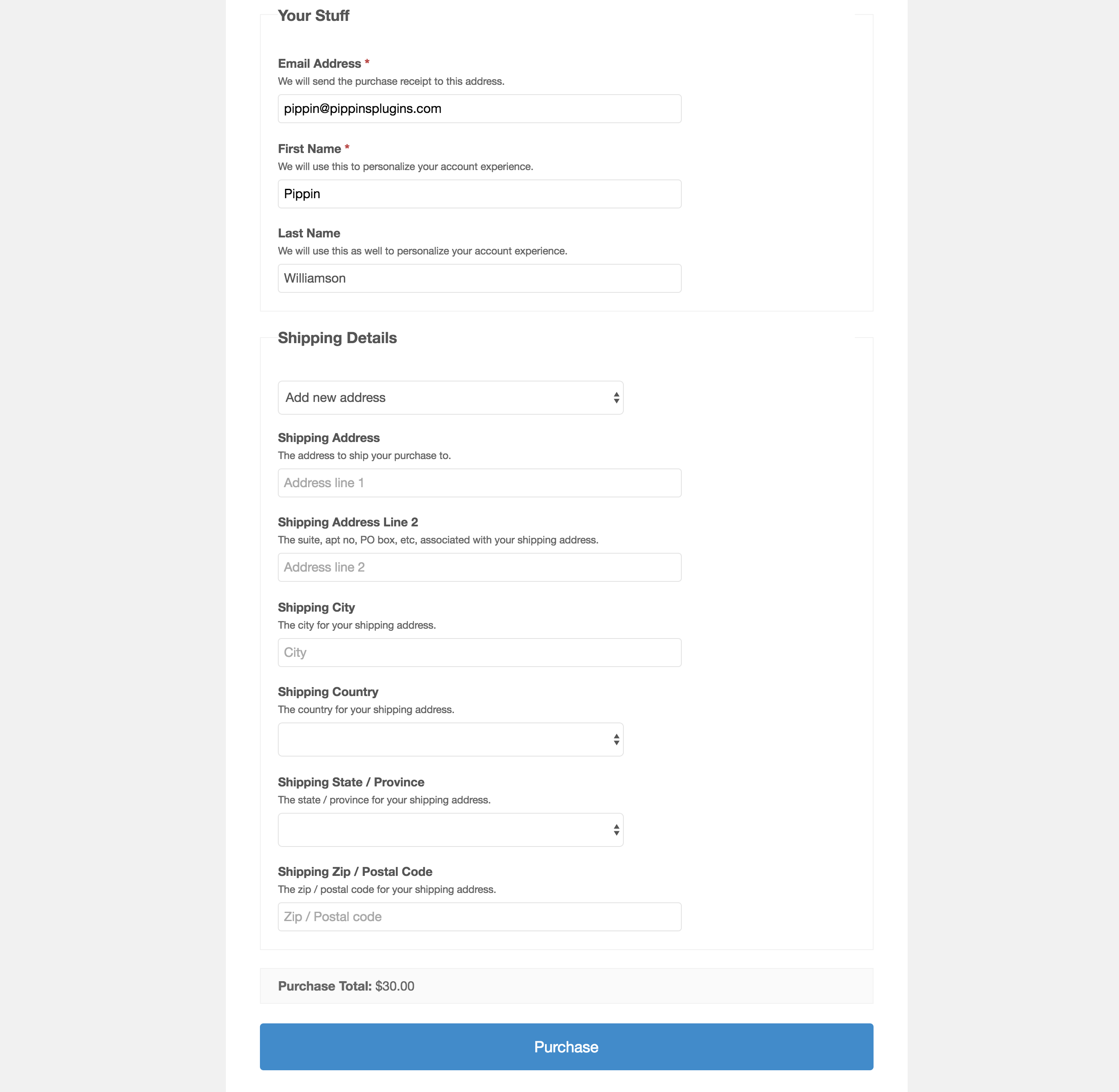The image size is (1119, 1092).
Task: Open the Add new address dropdown
Action: tap(450, 397)
